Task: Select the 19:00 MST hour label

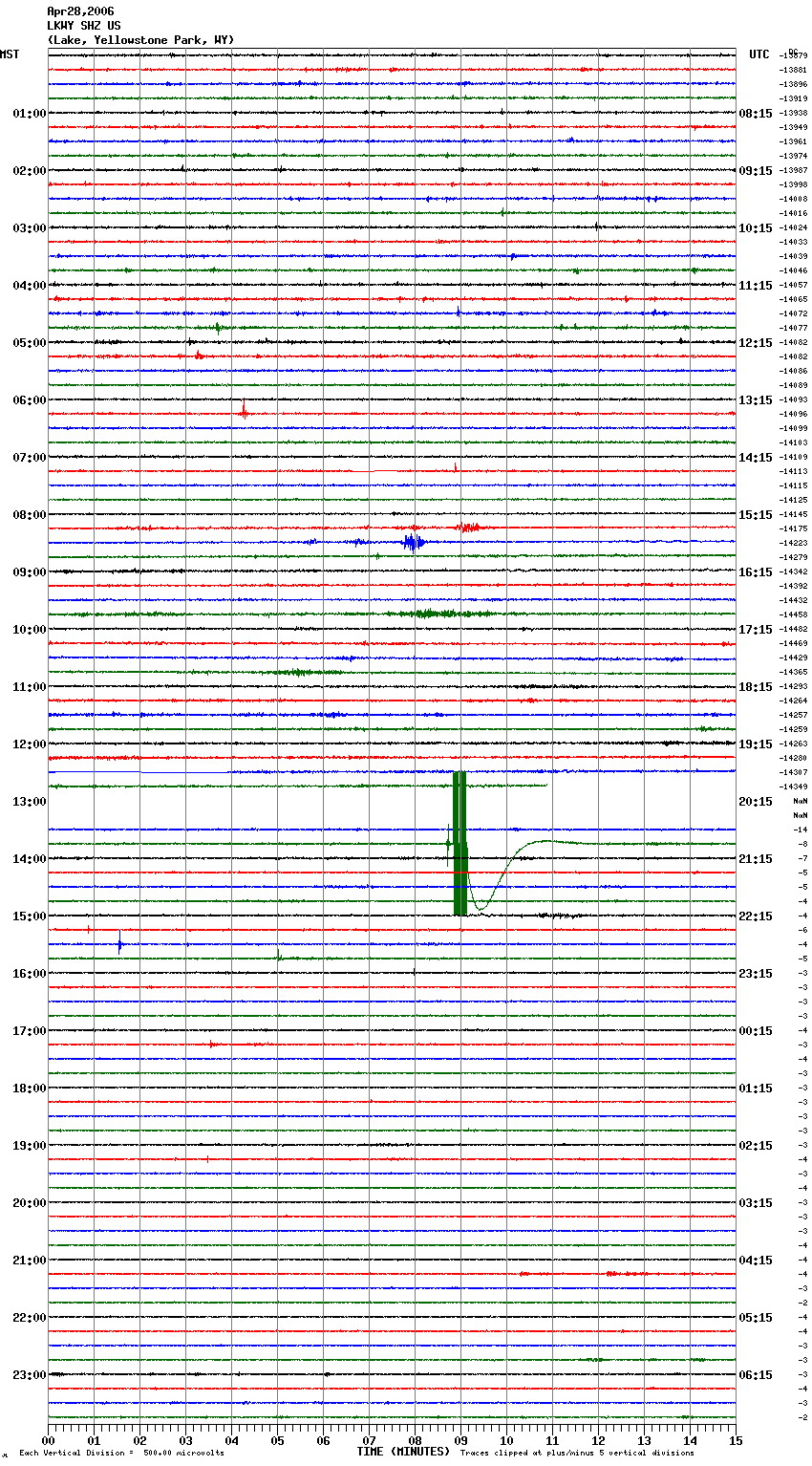Action: point(30,1146)
